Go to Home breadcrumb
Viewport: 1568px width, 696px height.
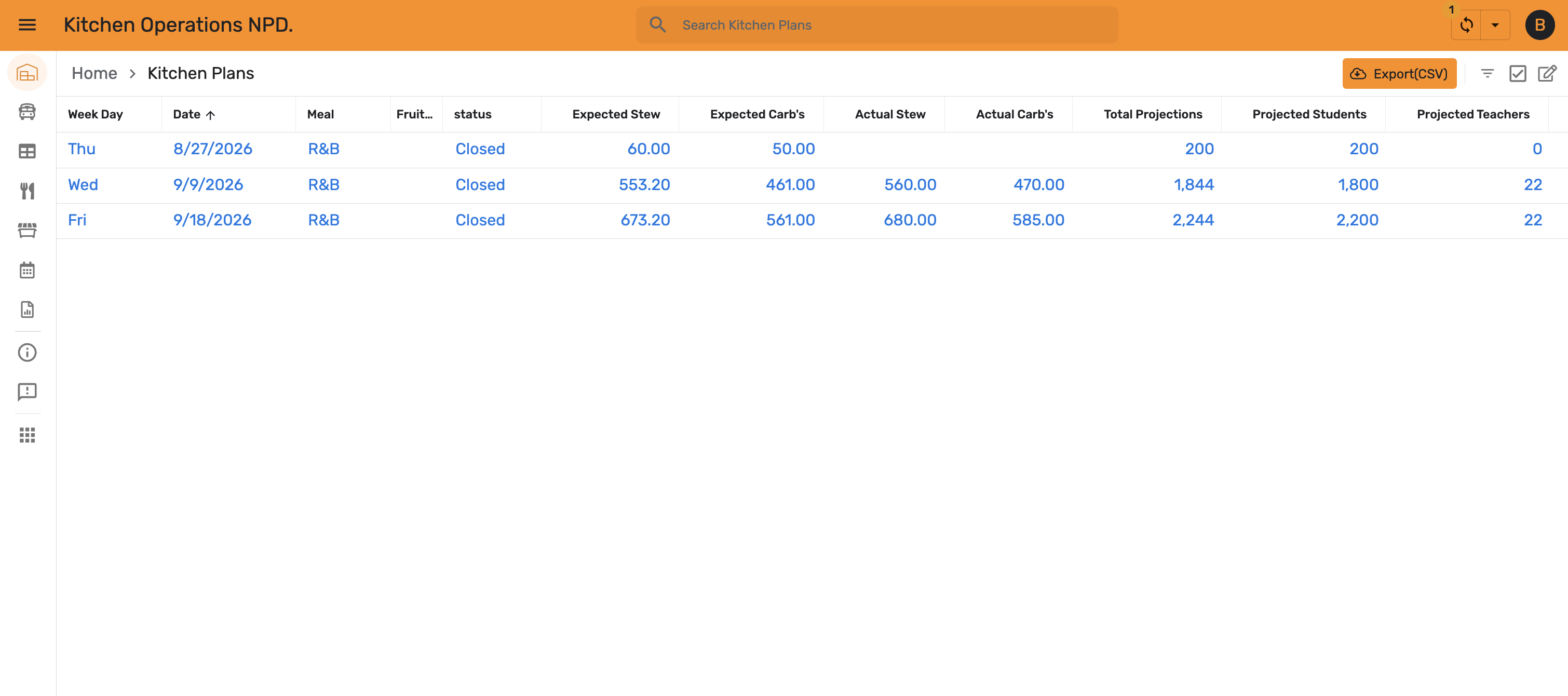point(94,74)
